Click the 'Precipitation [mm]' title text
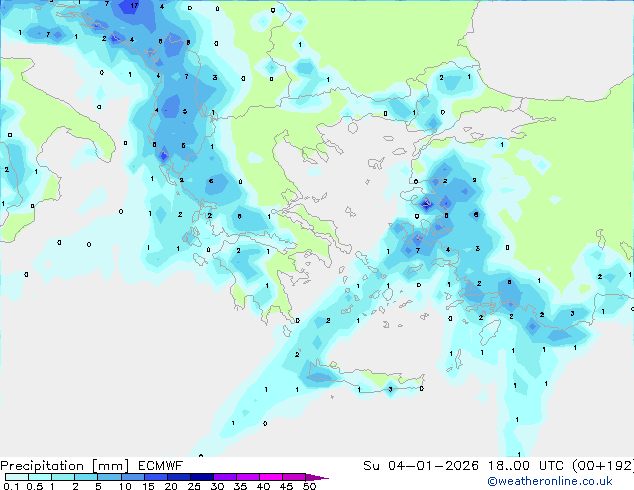 [65, 466]
